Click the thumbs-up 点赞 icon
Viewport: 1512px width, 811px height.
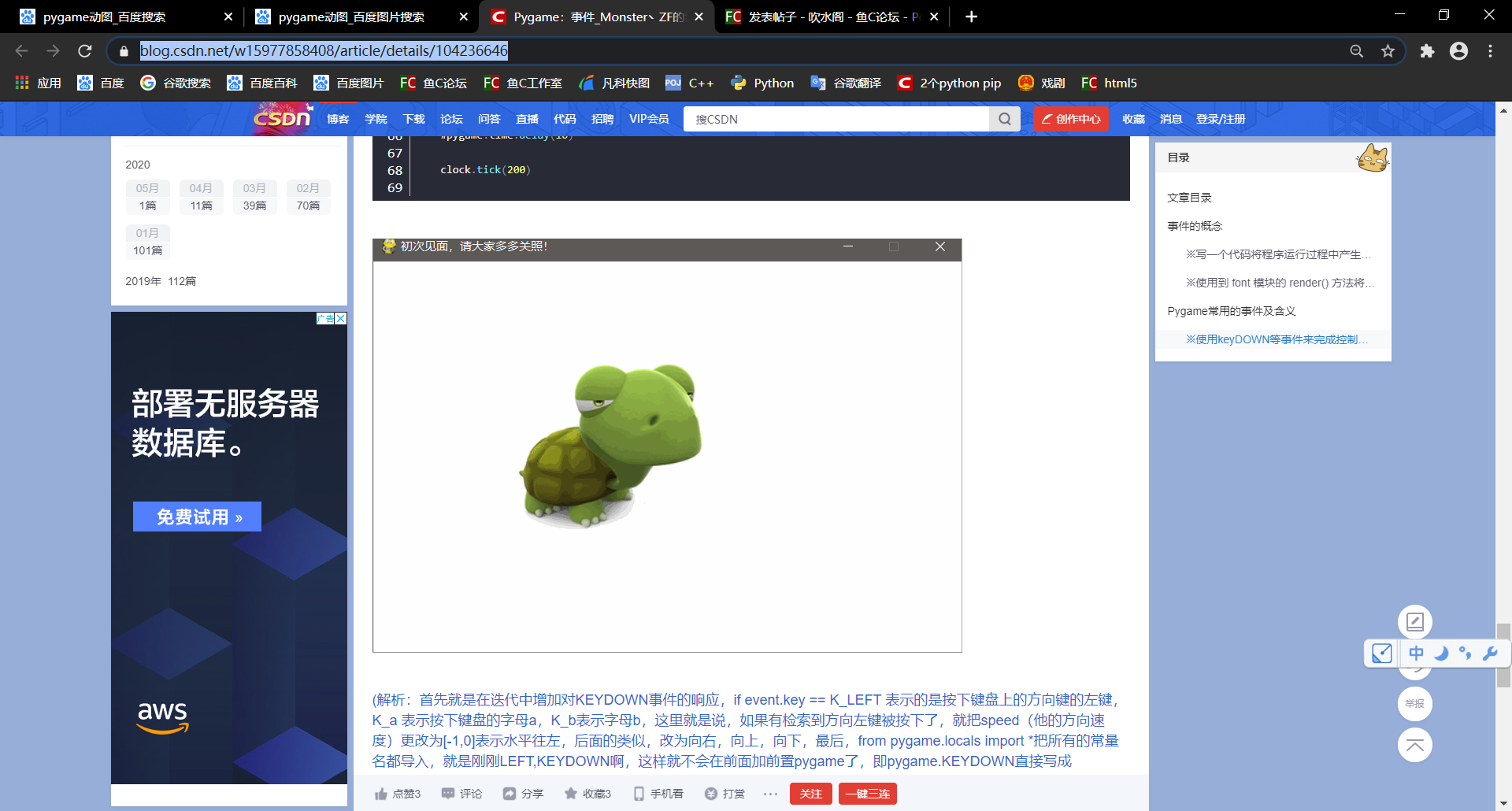(x=380, y=794)
